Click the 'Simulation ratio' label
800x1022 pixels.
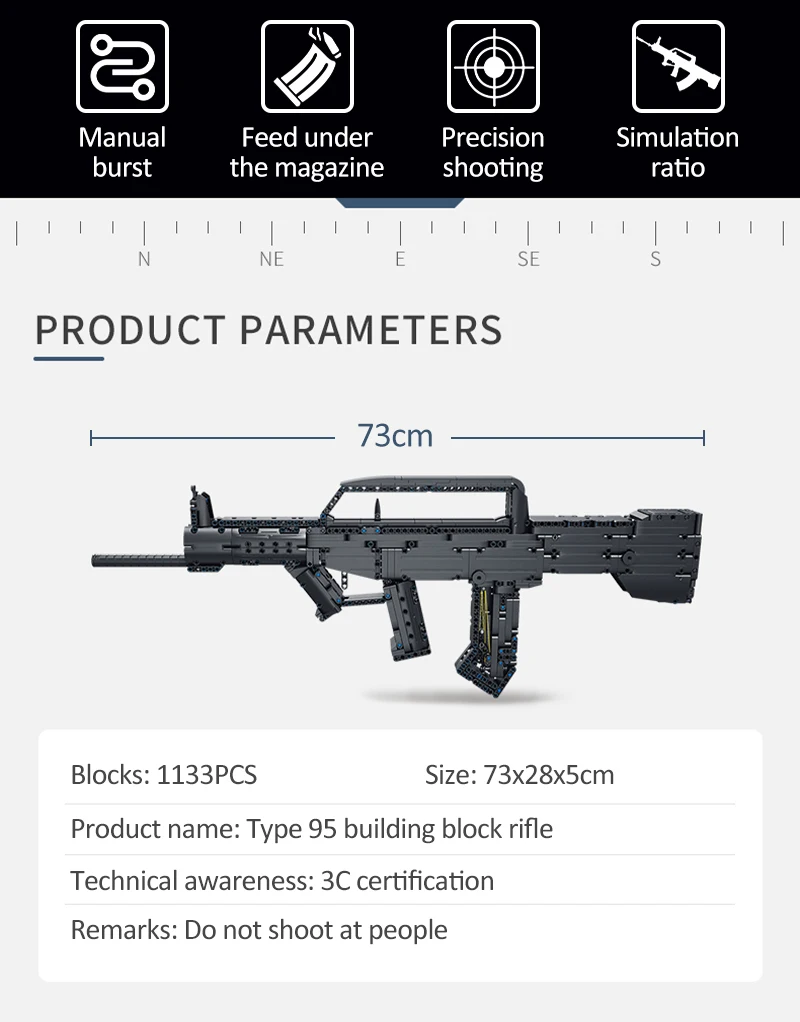click(678, 153)
